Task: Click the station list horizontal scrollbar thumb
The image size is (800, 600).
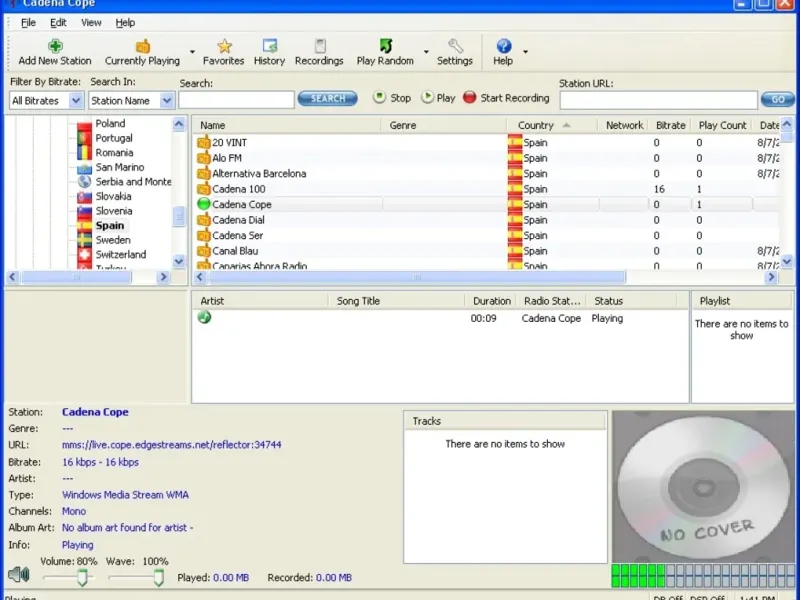Action: tap(417, 277)
